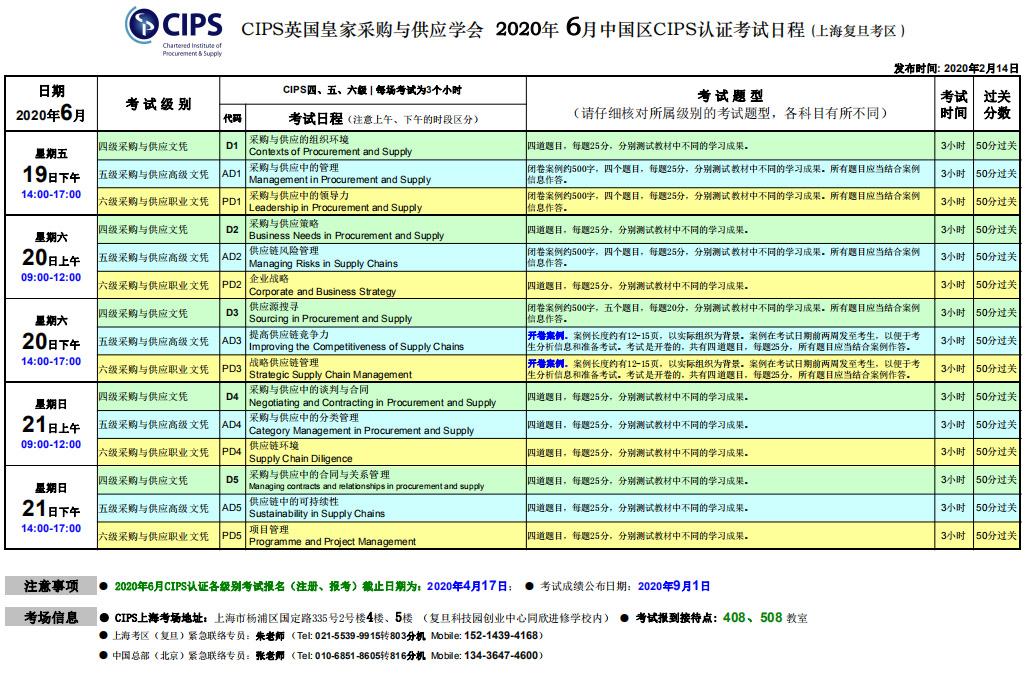Select the '考试时间' column header
The width and height of the screenshot is (1027, 674).
click(954, 104)
